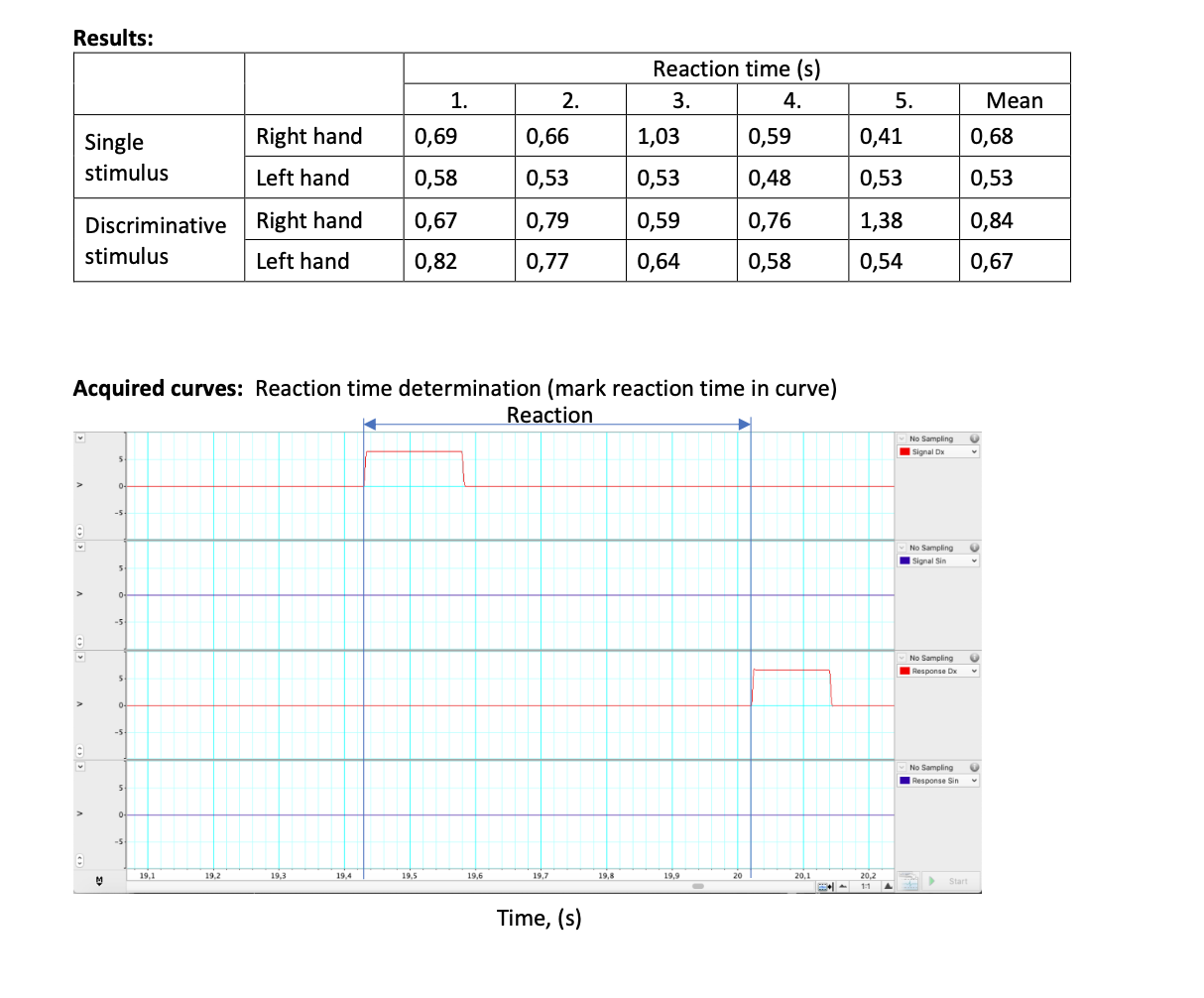Click the amplitude stepper on the Signal Sin axis
The height and width of the screenshot is (998, 1204).
click(80, 640)
